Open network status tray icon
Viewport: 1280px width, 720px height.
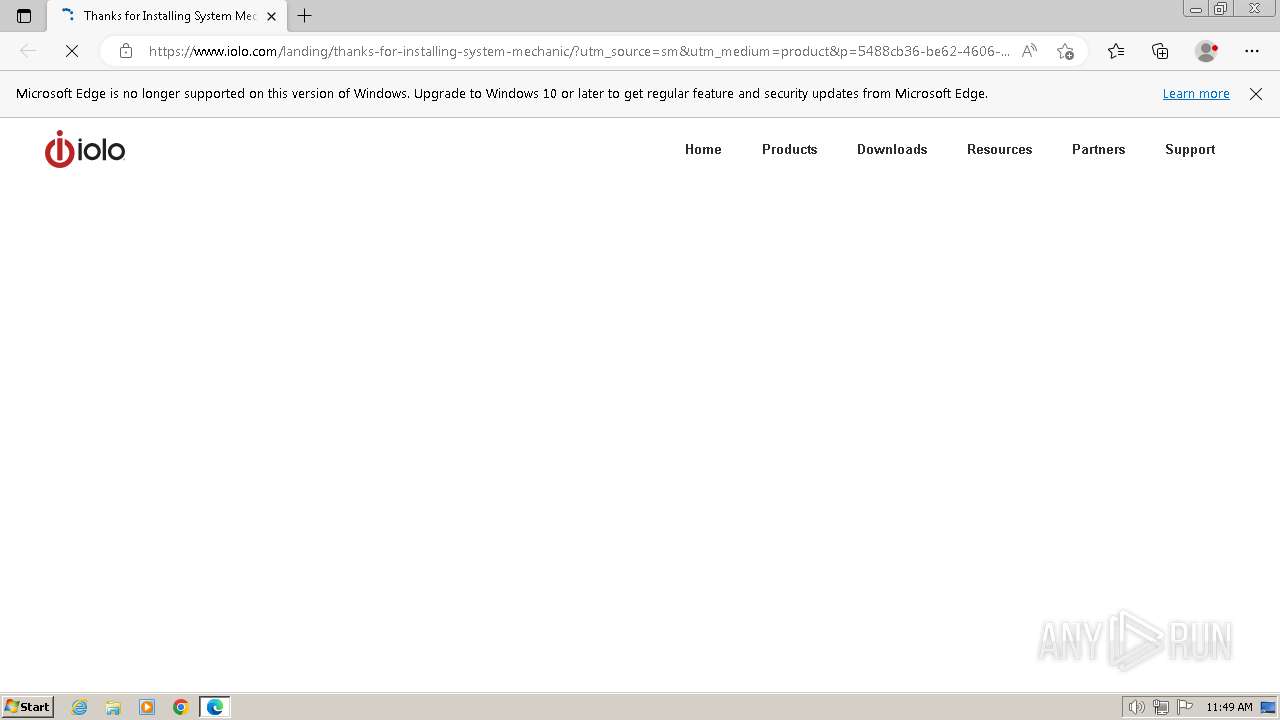pos(1161,707)
